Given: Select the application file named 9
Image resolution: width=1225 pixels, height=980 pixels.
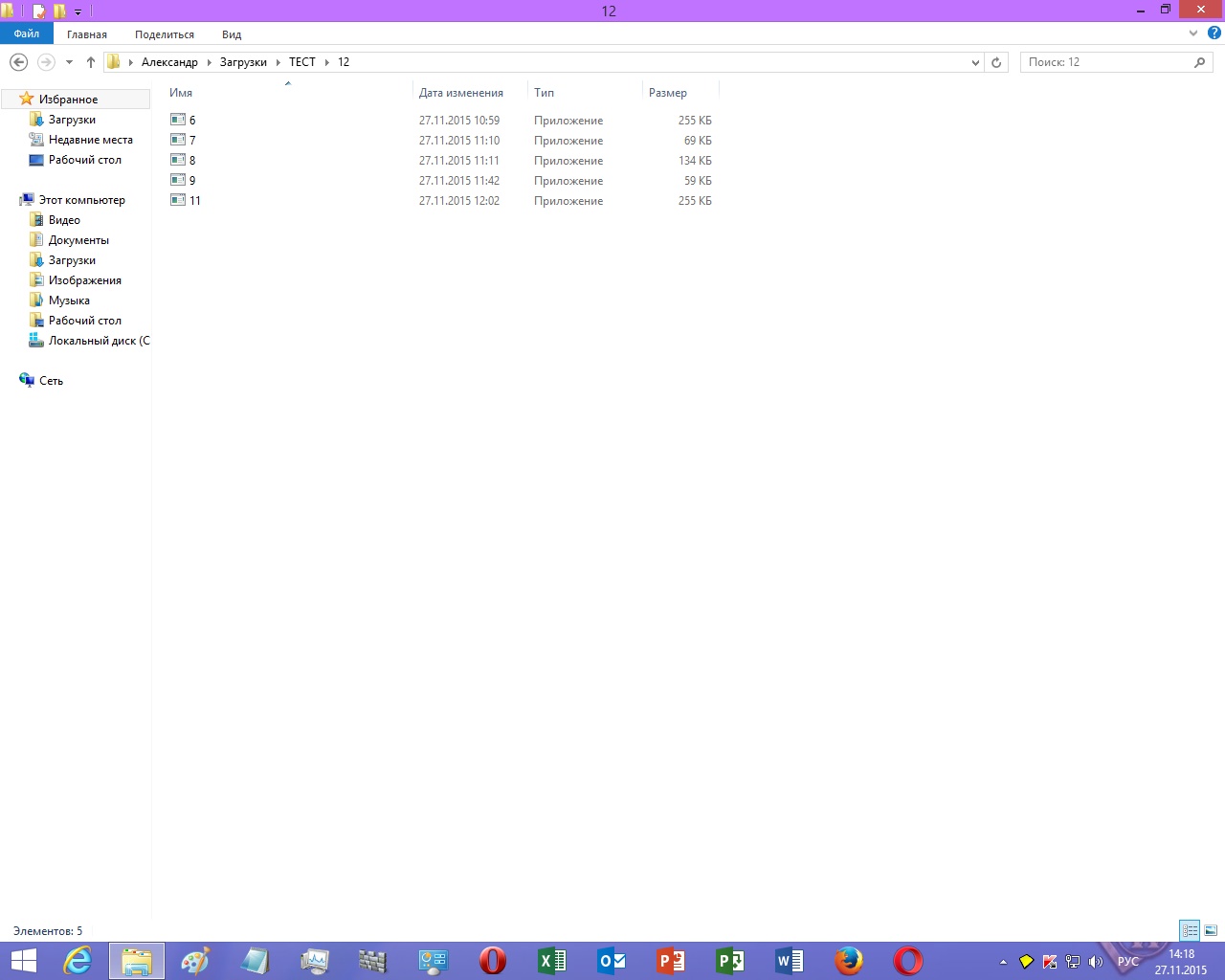Looking at the screenshot, I should pos(191,181).
